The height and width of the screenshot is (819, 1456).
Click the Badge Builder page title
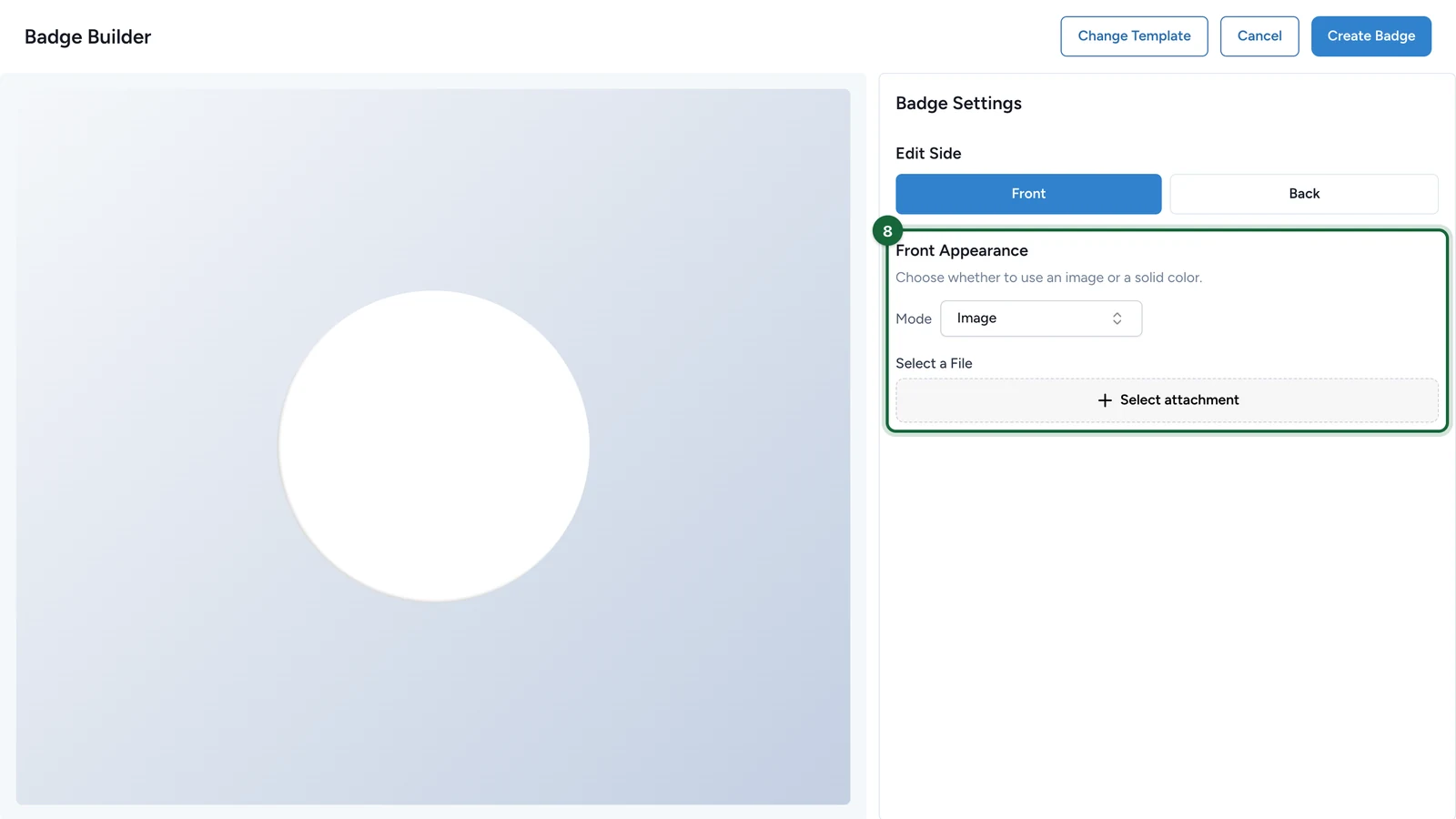click(x=88, y=37)
